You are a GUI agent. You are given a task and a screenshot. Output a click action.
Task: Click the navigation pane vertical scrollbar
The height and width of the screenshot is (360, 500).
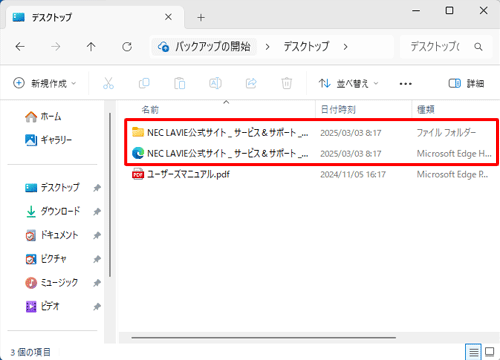pos(110,195)
